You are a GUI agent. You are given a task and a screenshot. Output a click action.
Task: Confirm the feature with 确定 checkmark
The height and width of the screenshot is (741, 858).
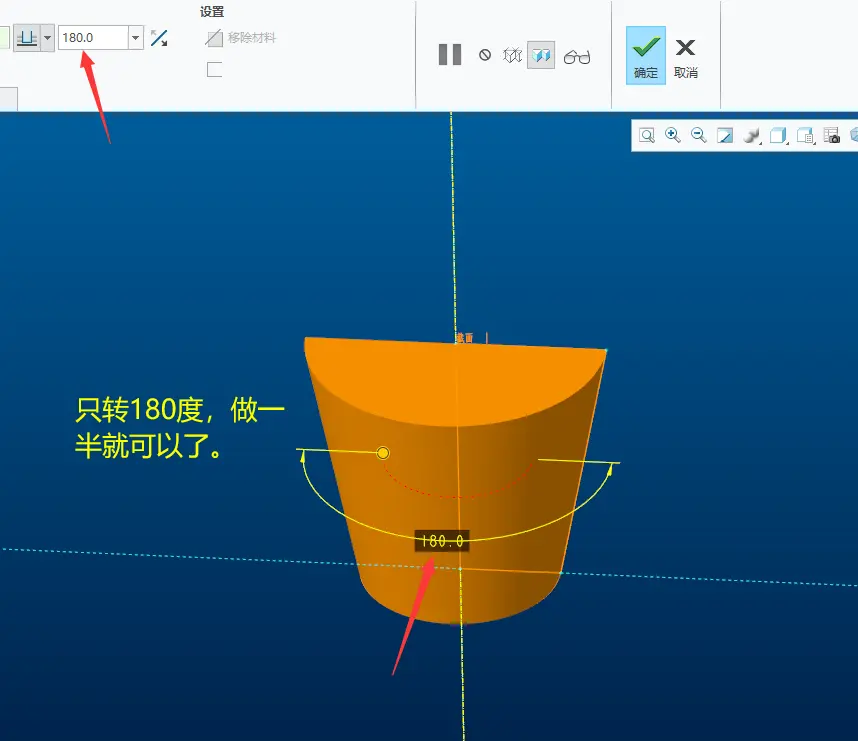point(646,55)
